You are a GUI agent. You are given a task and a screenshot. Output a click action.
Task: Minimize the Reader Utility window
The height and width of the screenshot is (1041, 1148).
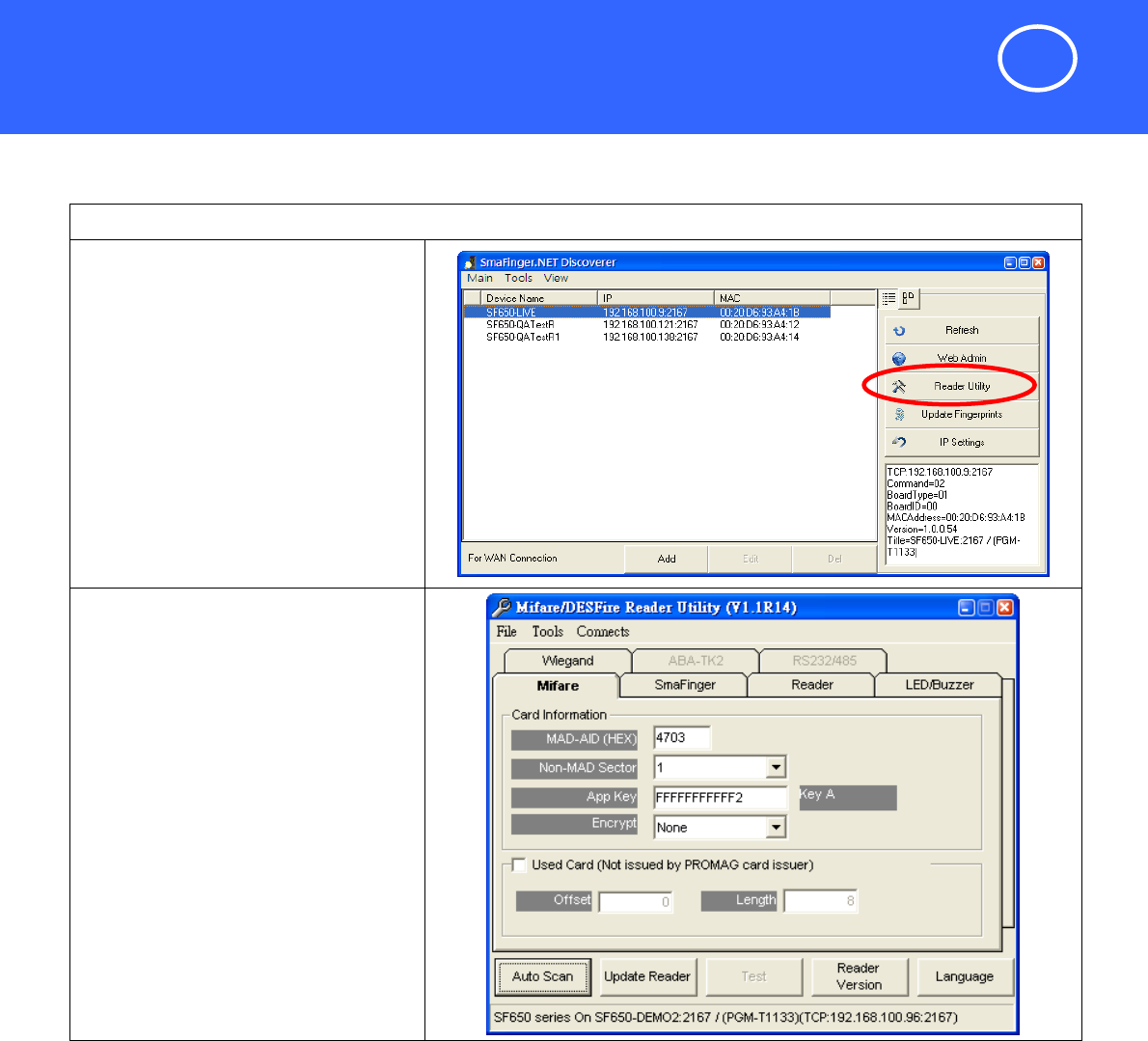point(967,608)
